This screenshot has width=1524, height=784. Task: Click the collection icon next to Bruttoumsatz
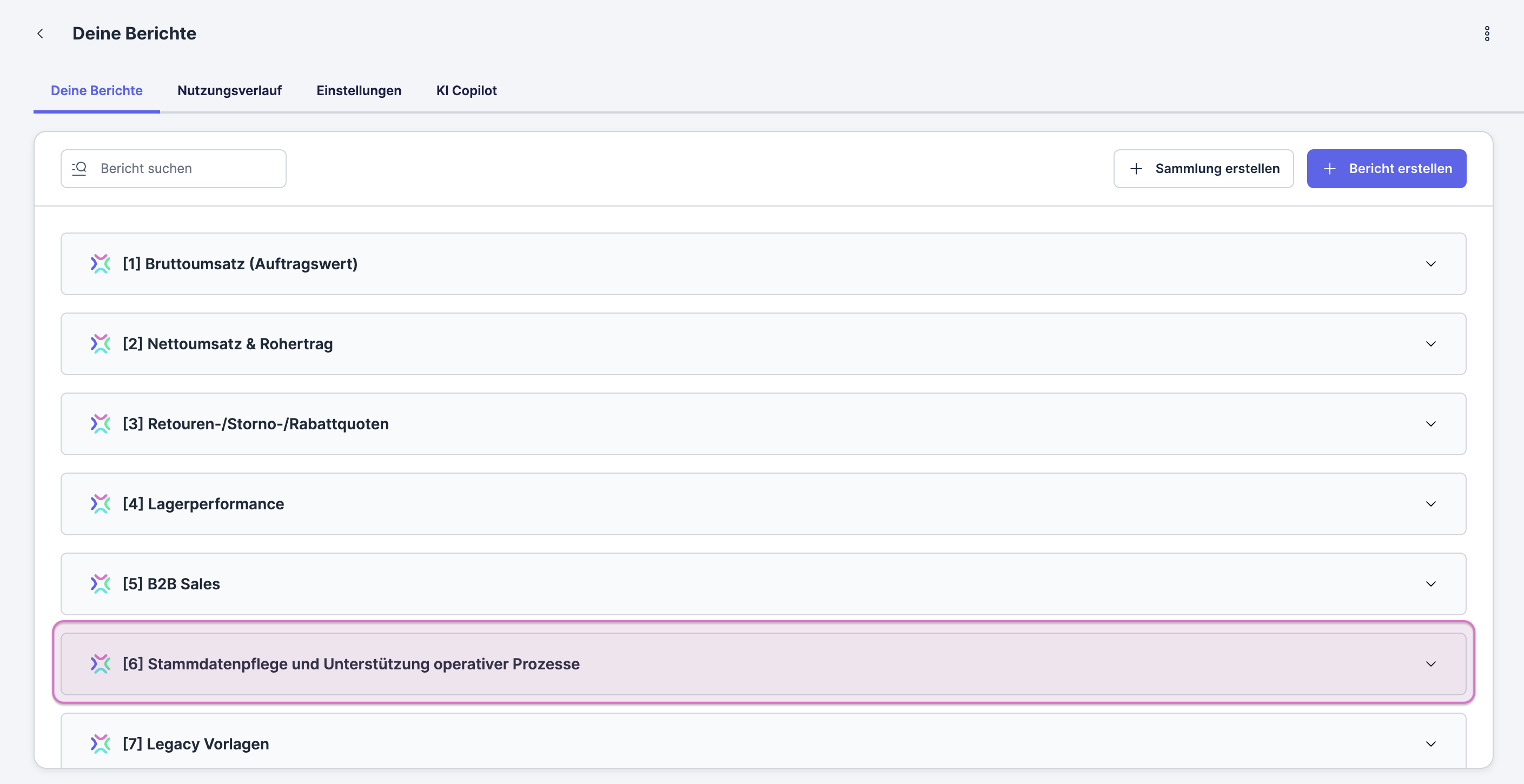point(101,264)
